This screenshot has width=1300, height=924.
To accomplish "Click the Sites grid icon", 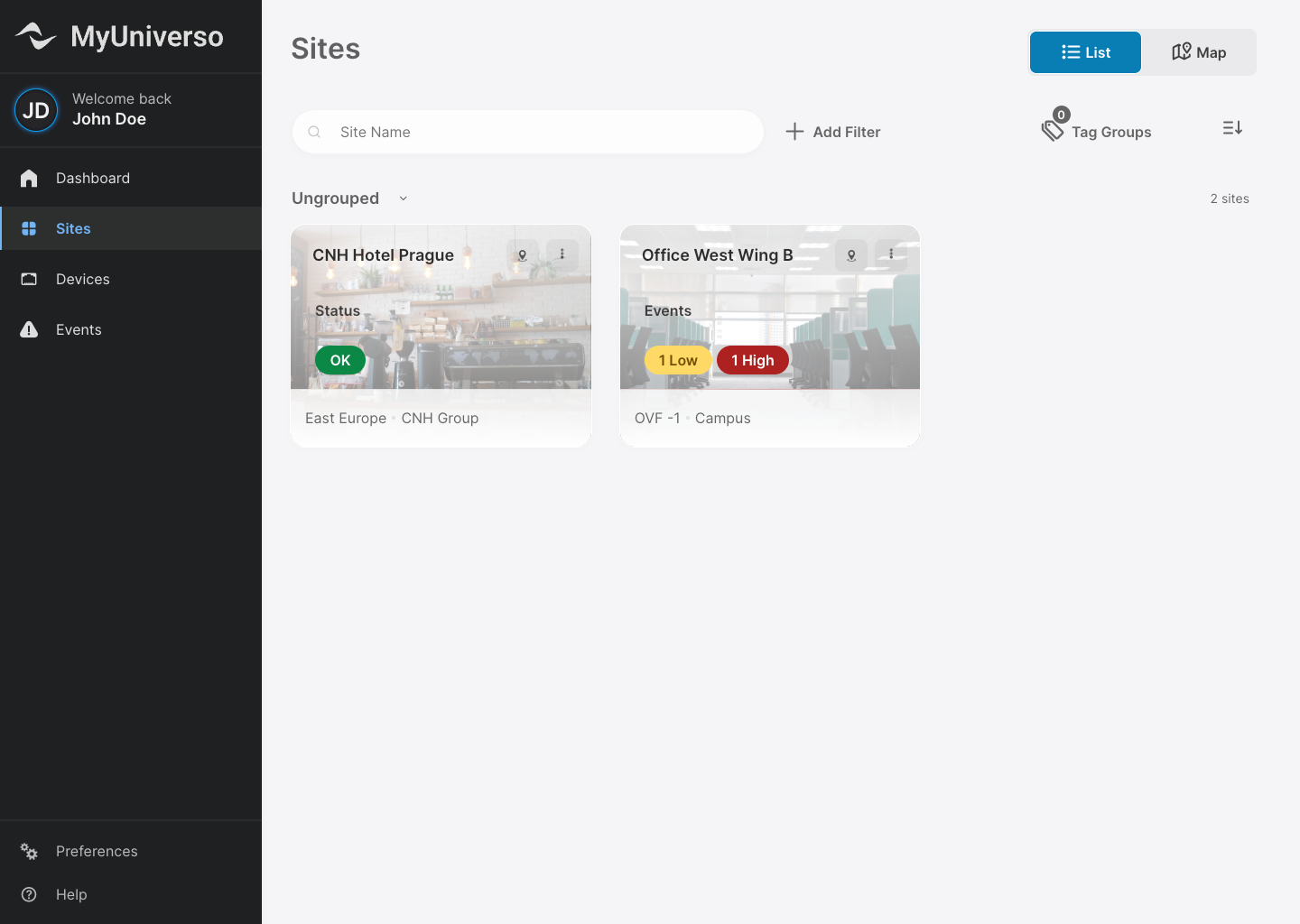I will coord(29,228).
